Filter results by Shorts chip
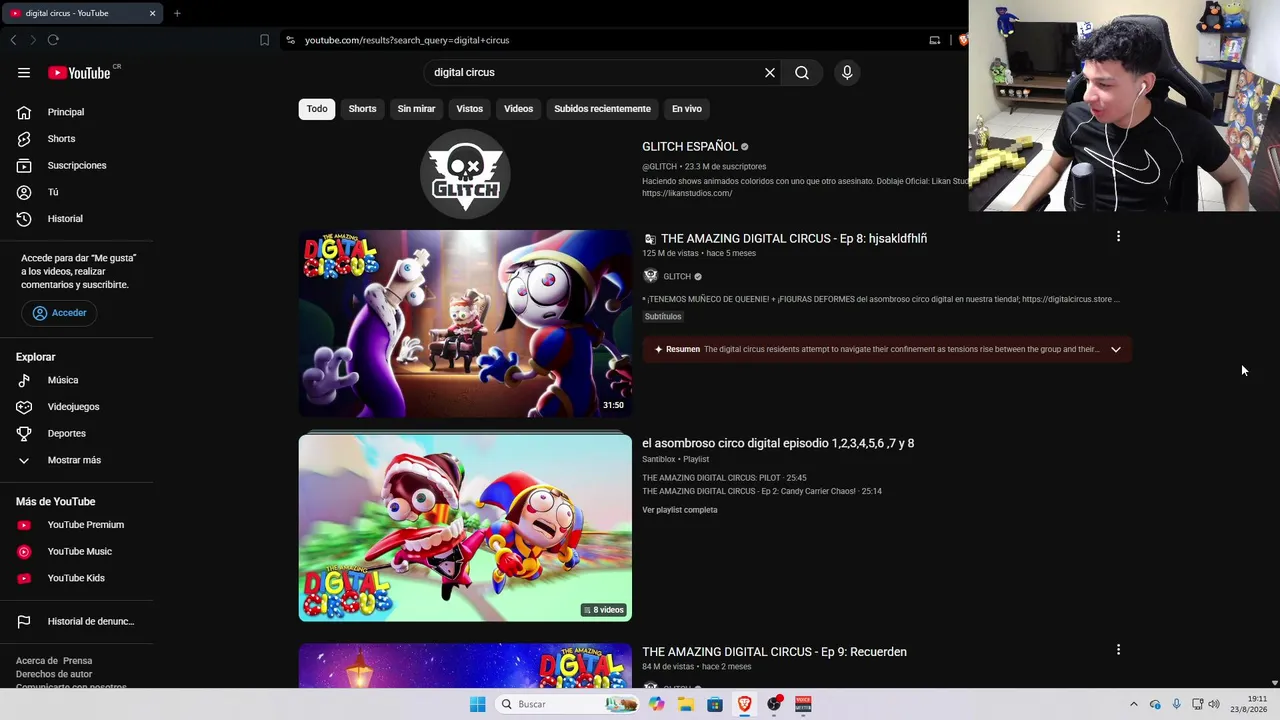1280x720 pixels. (x=362, y=109)
